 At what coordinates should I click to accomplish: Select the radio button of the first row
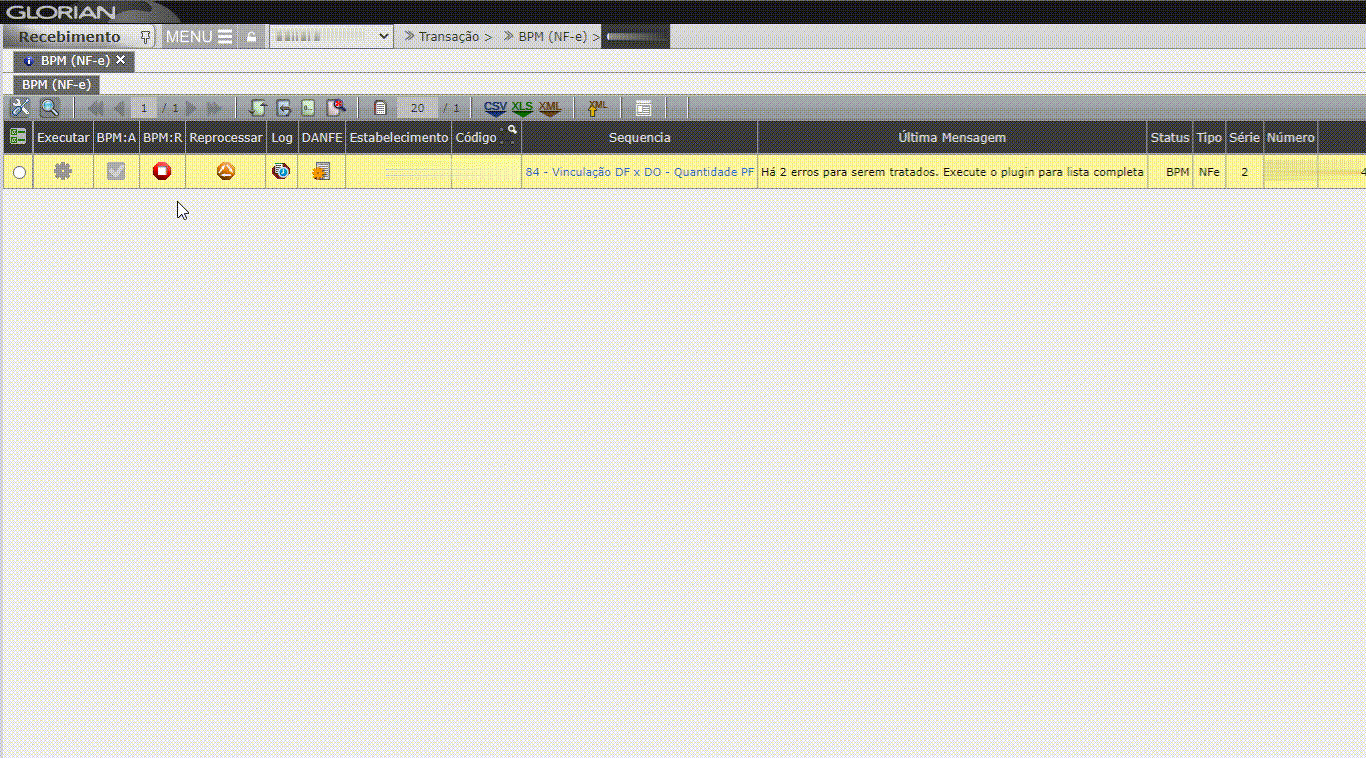(19, 173)
